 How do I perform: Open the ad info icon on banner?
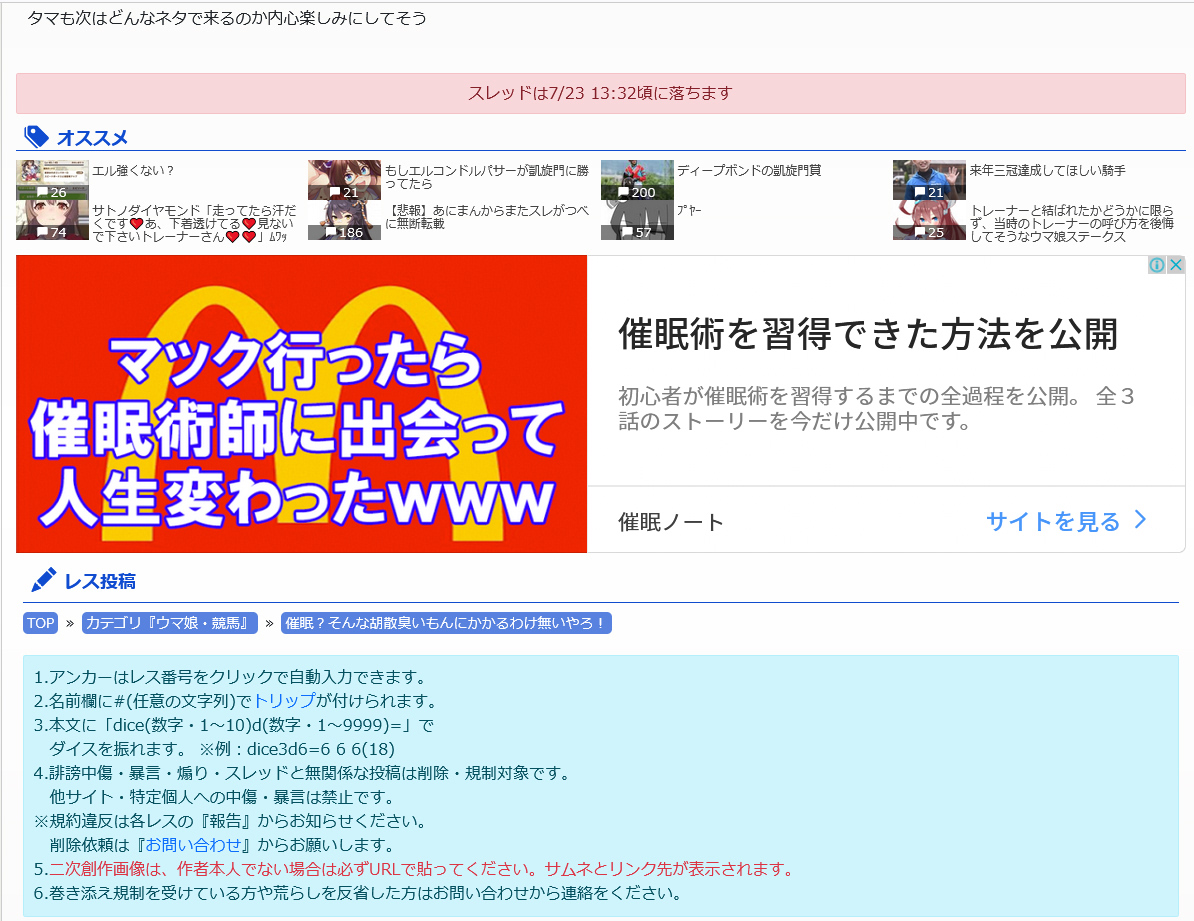pos(1157,265)
